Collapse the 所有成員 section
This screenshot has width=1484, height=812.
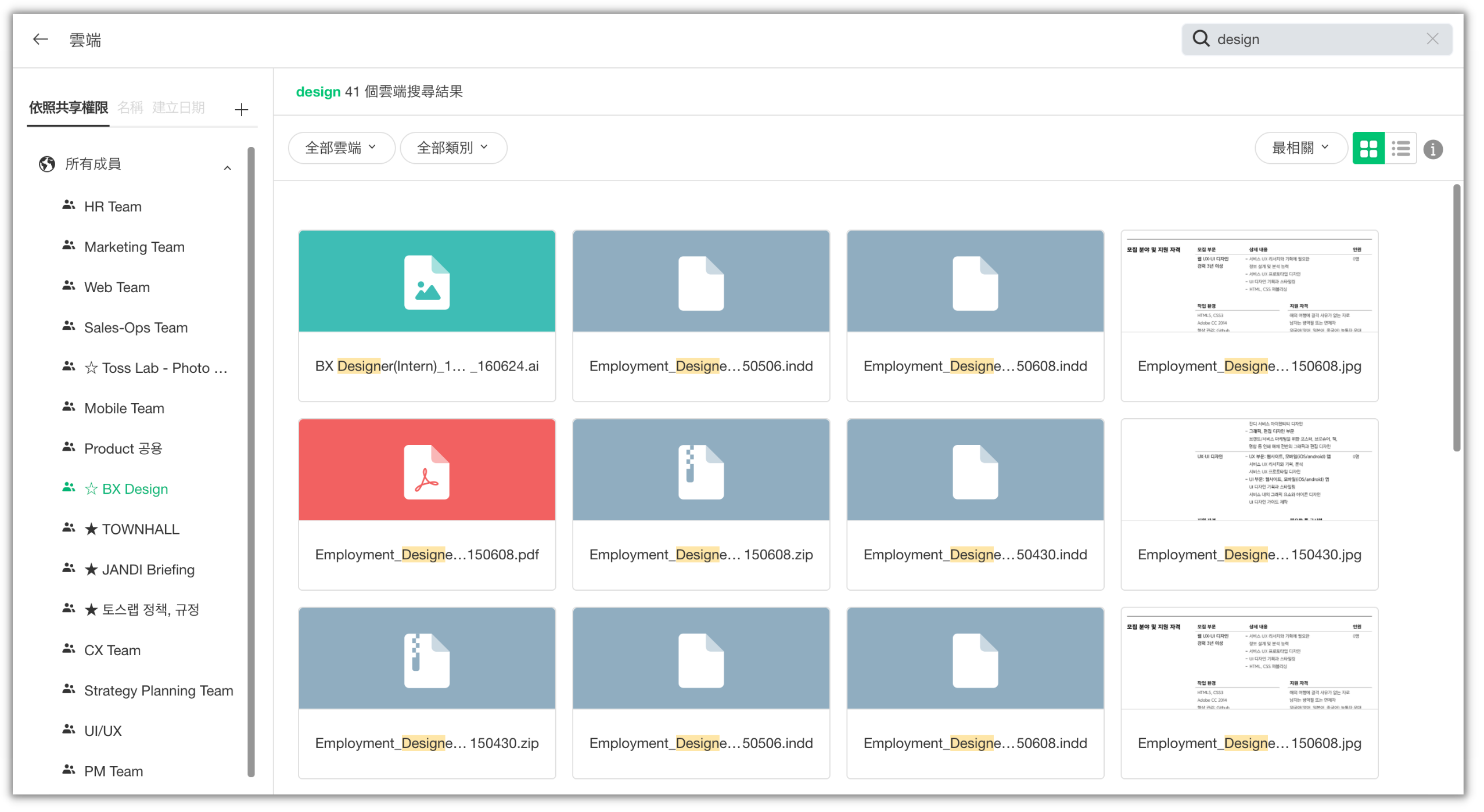pos(227,168)
